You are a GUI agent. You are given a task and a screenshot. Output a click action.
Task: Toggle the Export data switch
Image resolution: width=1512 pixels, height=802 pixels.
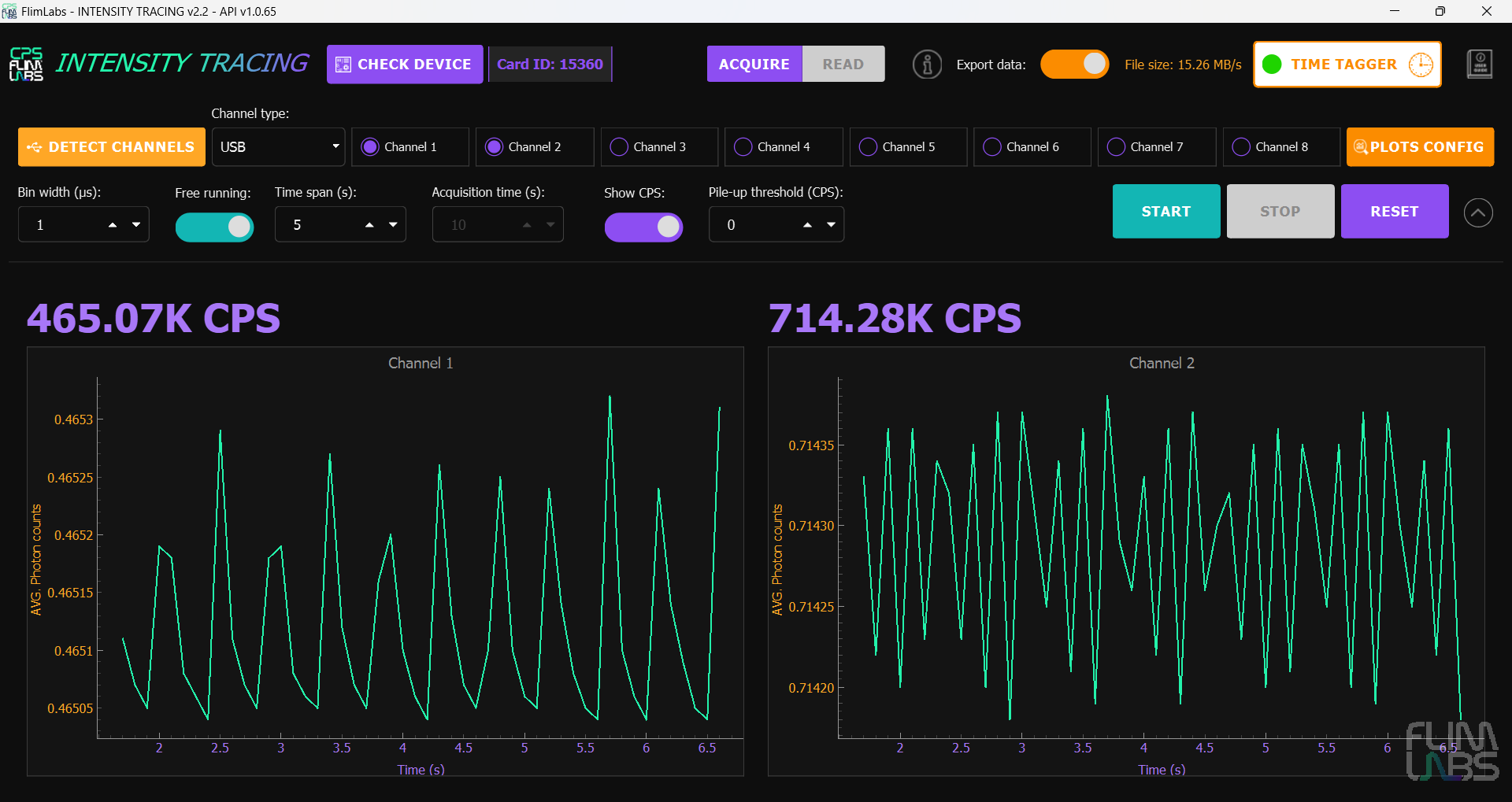[x=1074, y=65]
